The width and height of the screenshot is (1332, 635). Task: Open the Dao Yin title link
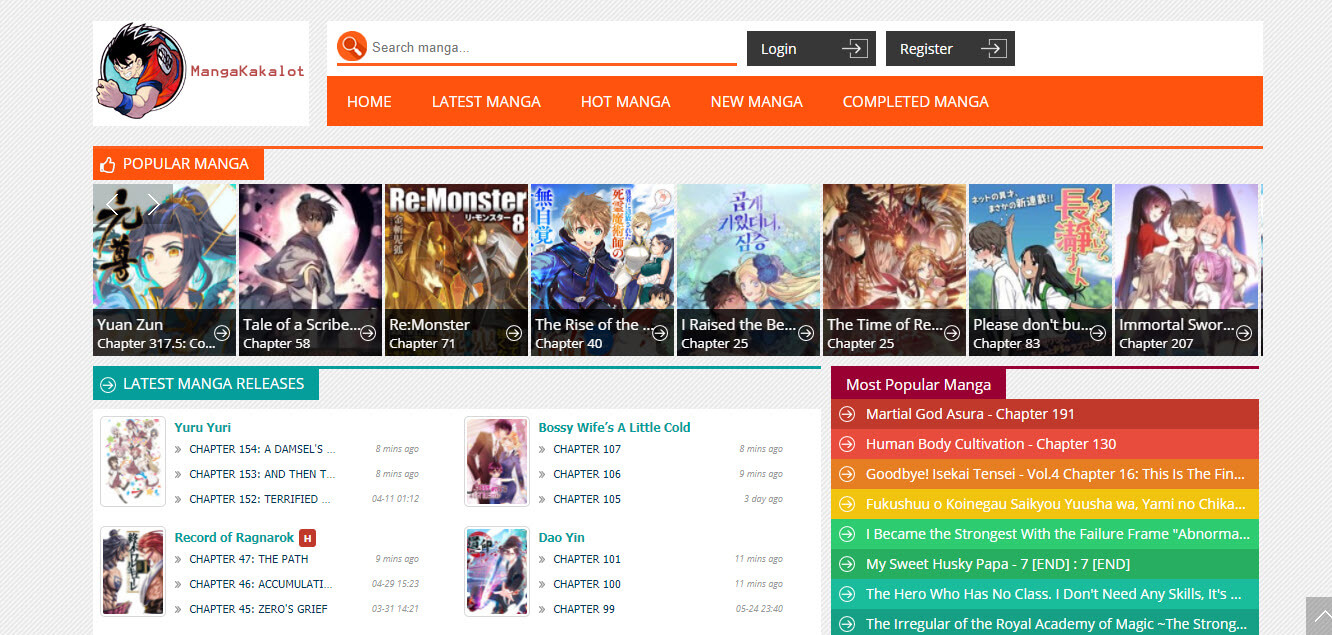(x=559, y=537)
